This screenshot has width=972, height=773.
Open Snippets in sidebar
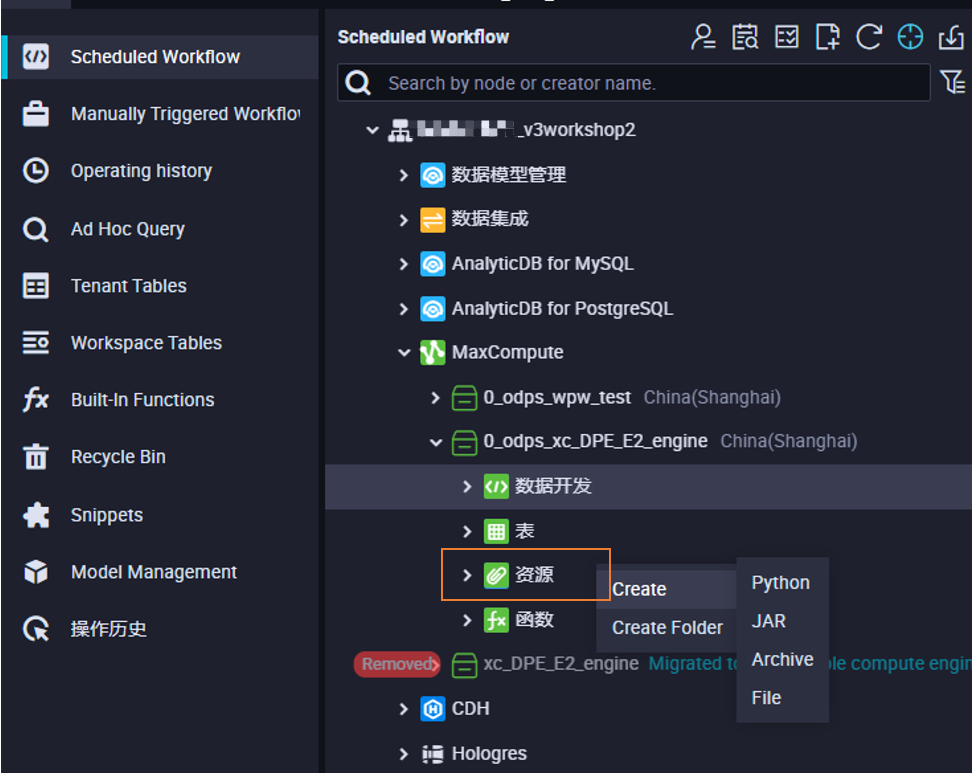[x=160, y=515]
